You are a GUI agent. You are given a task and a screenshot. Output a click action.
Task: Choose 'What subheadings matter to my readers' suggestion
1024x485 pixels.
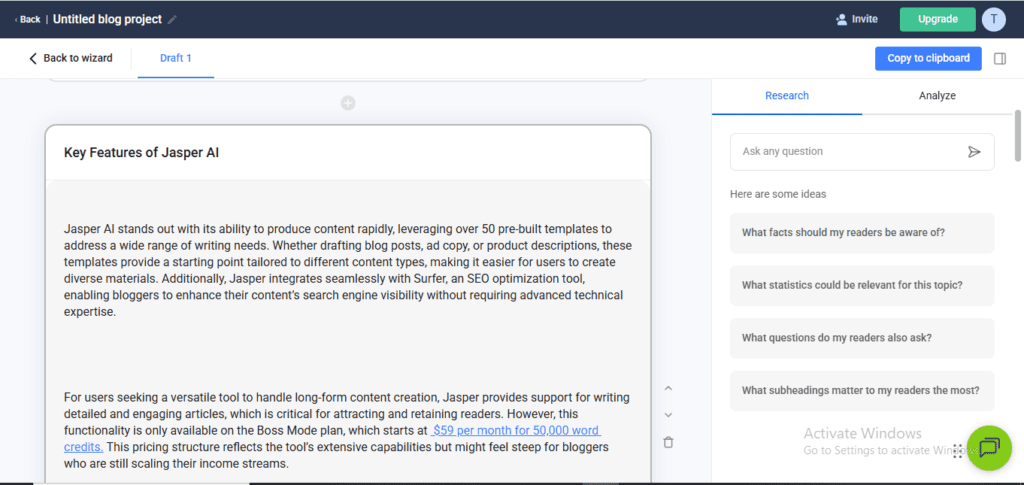[862, 391]
